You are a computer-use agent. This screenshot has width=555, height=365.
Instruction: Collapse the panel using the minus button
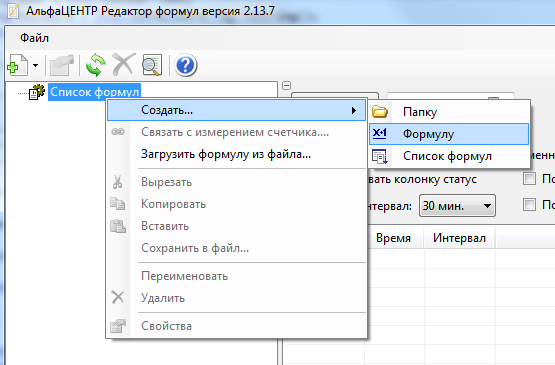(x=287, y=86)
